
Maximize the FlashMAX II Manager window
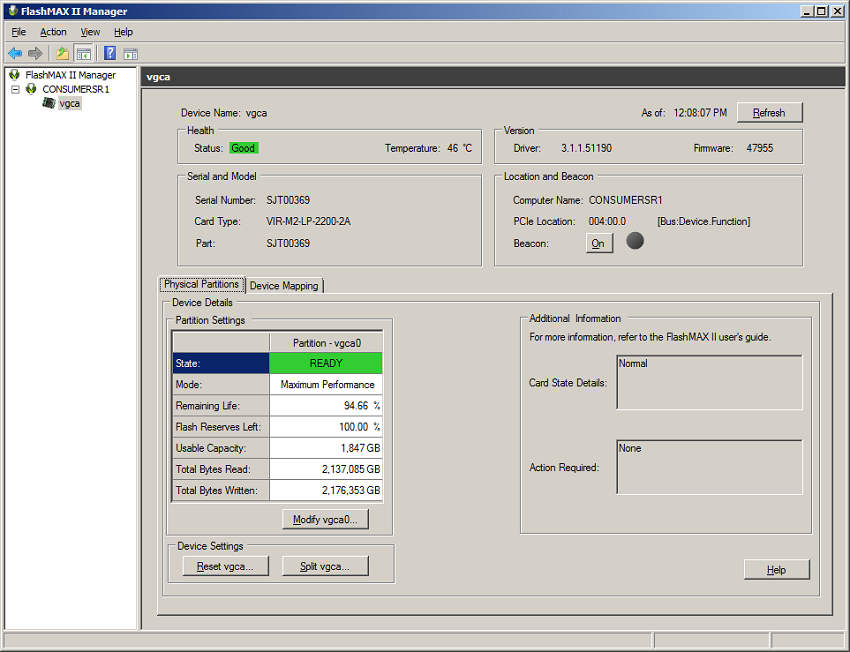(x=822, y=11)
